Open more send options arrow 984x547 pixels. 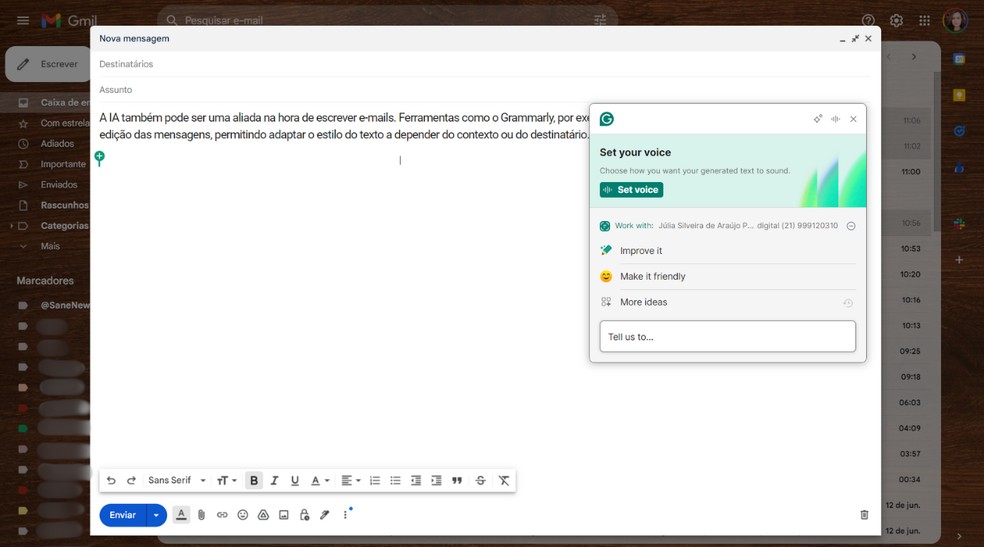[x=156, y=515]
